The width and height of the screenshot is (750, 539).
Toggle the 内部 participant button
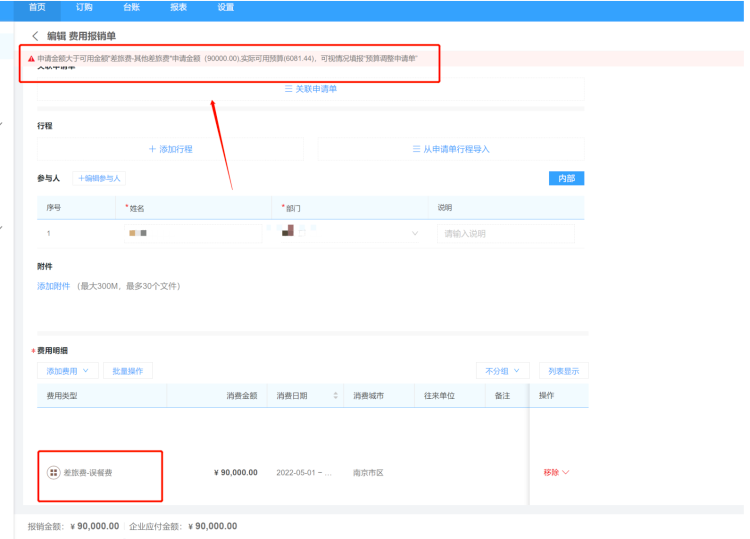coord(566,178)
